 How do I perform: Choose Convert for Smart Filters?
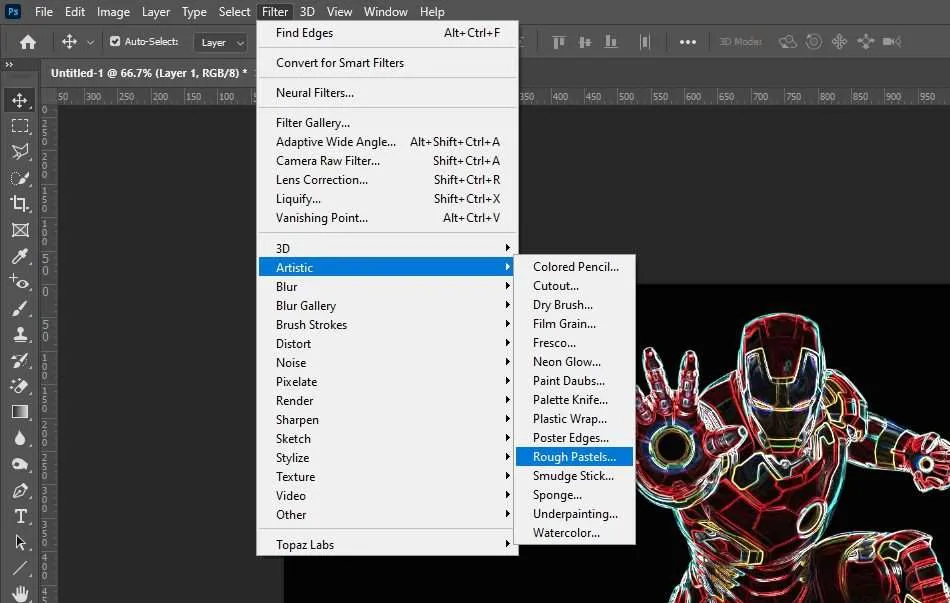click(x=388, y=63)
